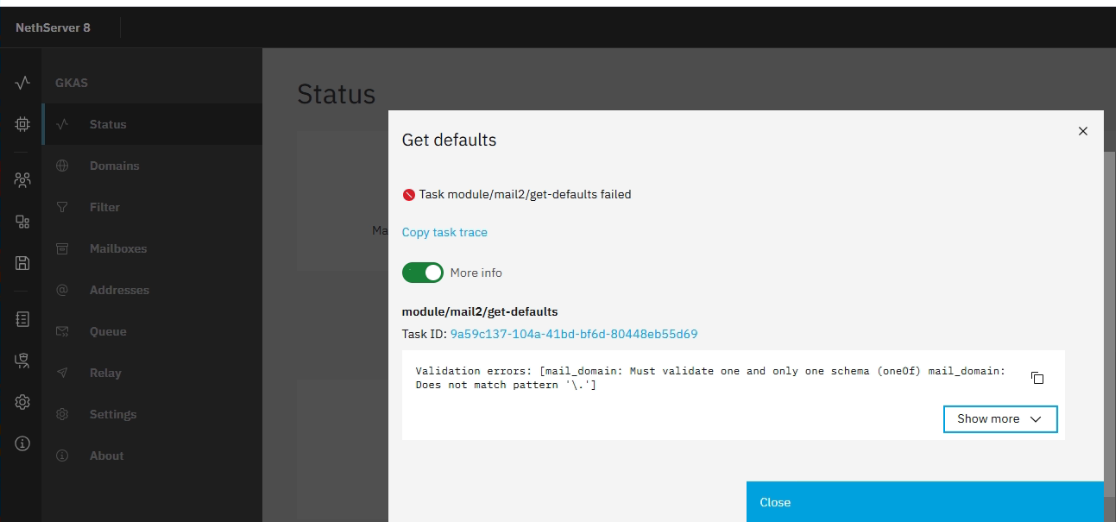1116x522 pixels.
Task: Click the blue Close button
Action: (925, 502)
